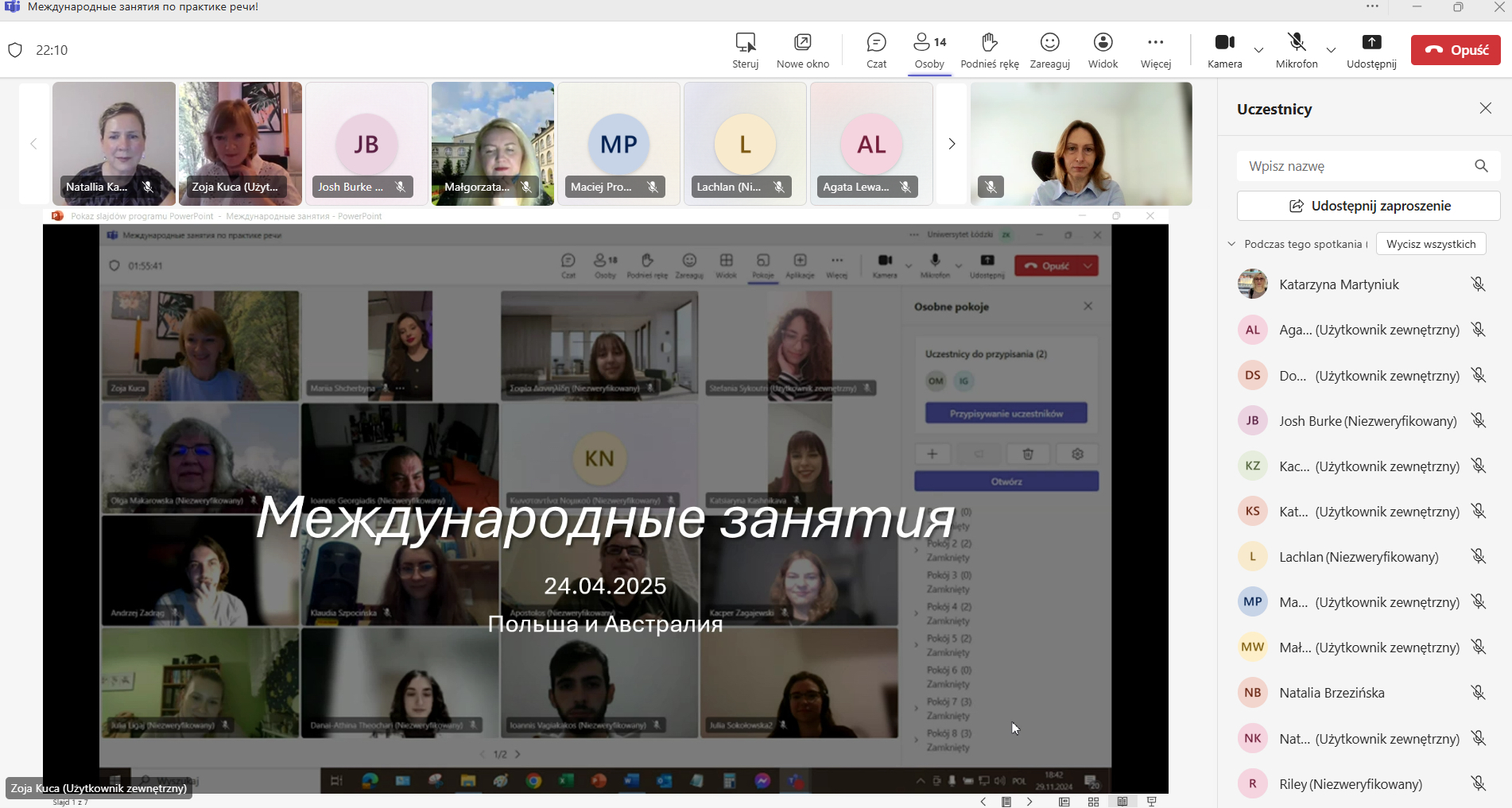
Task: Toggle microphone icon for Riley row
Action: pyautogui.click(x=1478, y=784)
